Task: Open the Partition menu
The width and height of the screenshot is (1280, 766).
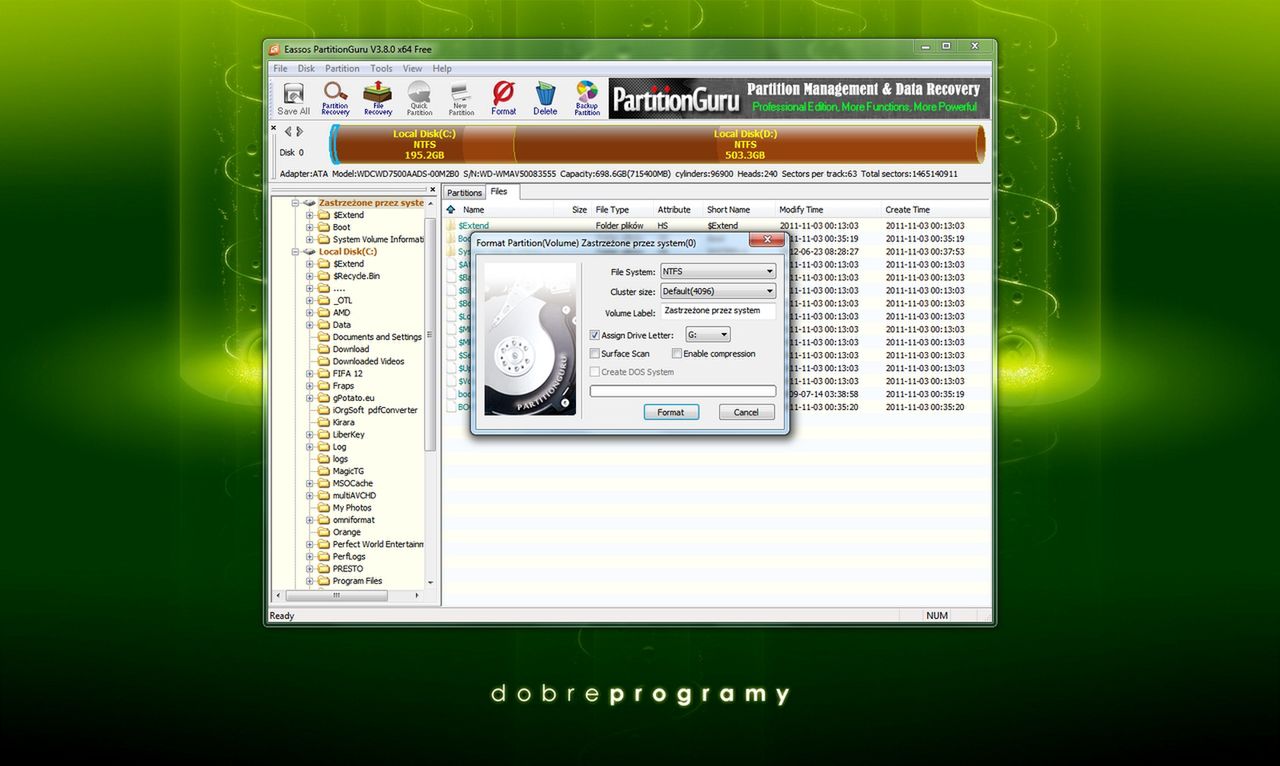Action: 342,69
